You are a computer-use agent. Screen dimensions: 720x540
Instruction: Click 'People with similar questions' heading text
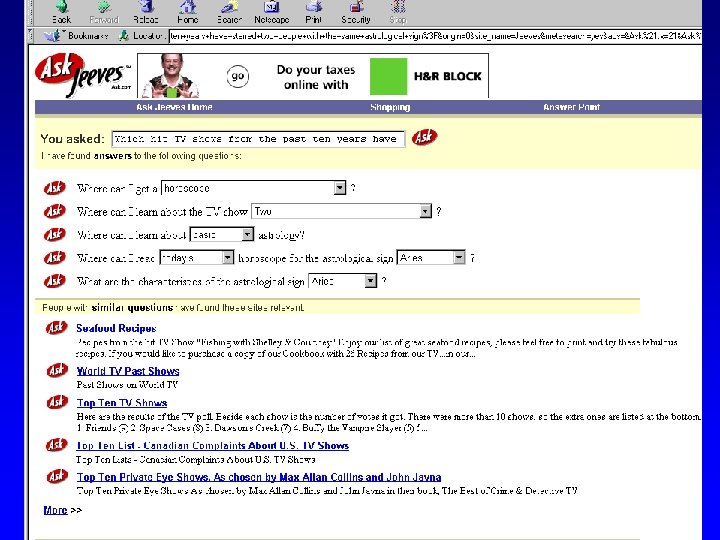tap(173, 308)
